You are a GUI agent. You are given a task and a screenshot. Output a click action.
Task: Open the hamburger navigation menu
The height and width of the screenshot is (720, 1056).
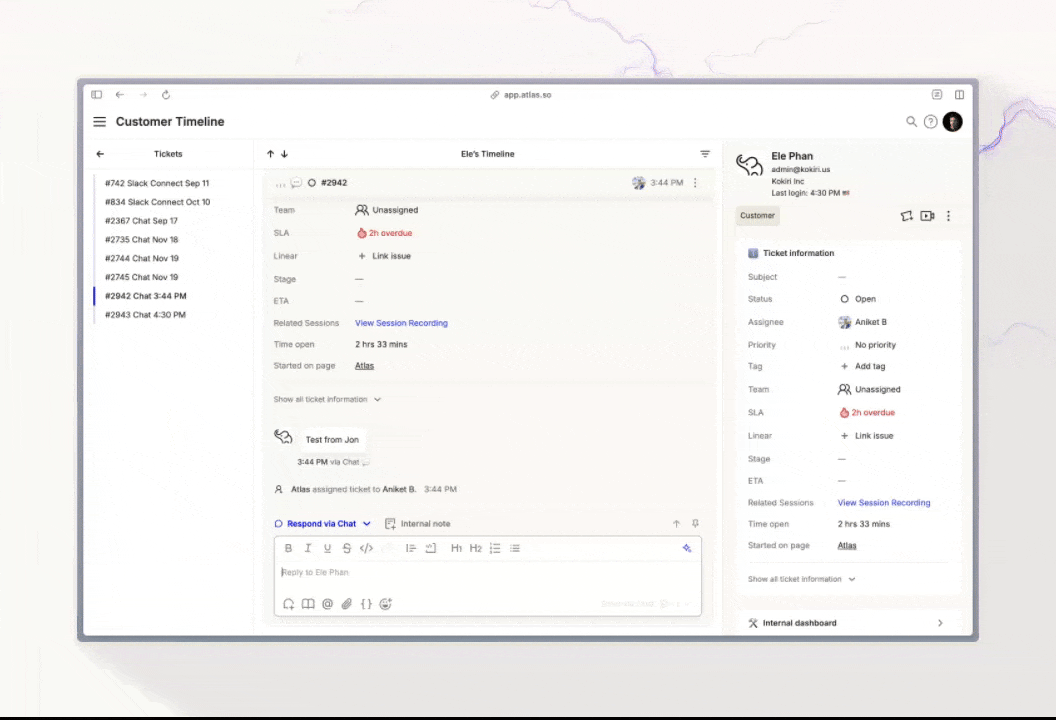point(99,122)
